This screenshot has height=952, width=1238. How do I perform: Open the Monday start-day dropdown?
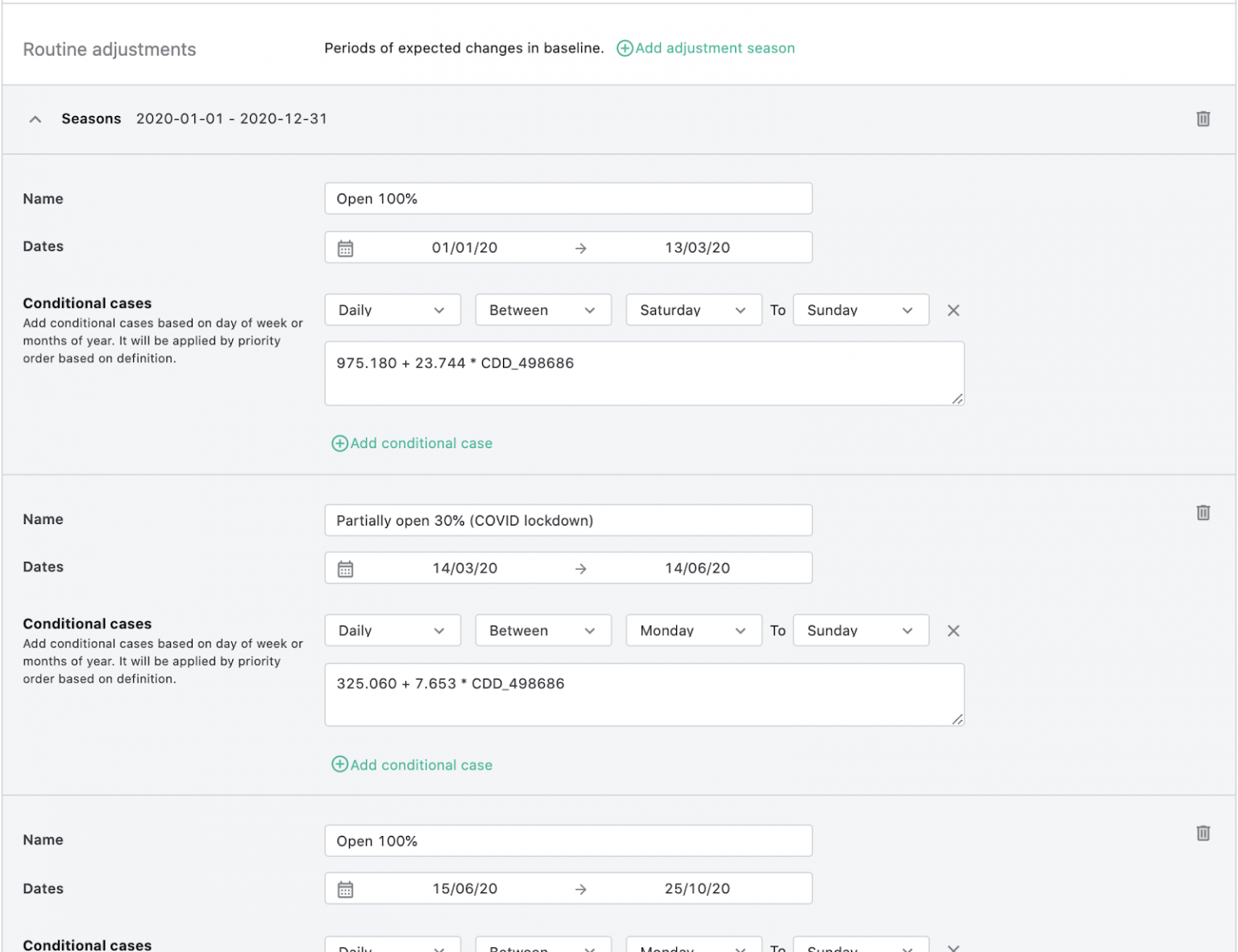point(693,630)
